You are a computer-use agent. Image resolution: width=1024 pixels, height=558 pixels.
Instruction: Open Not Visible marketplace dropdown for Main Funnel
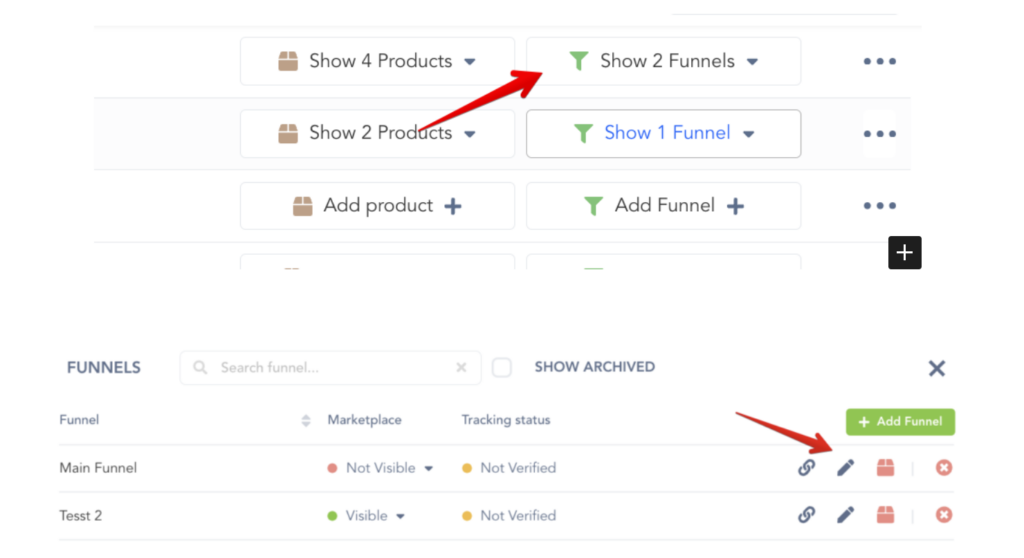pos(381,468)
